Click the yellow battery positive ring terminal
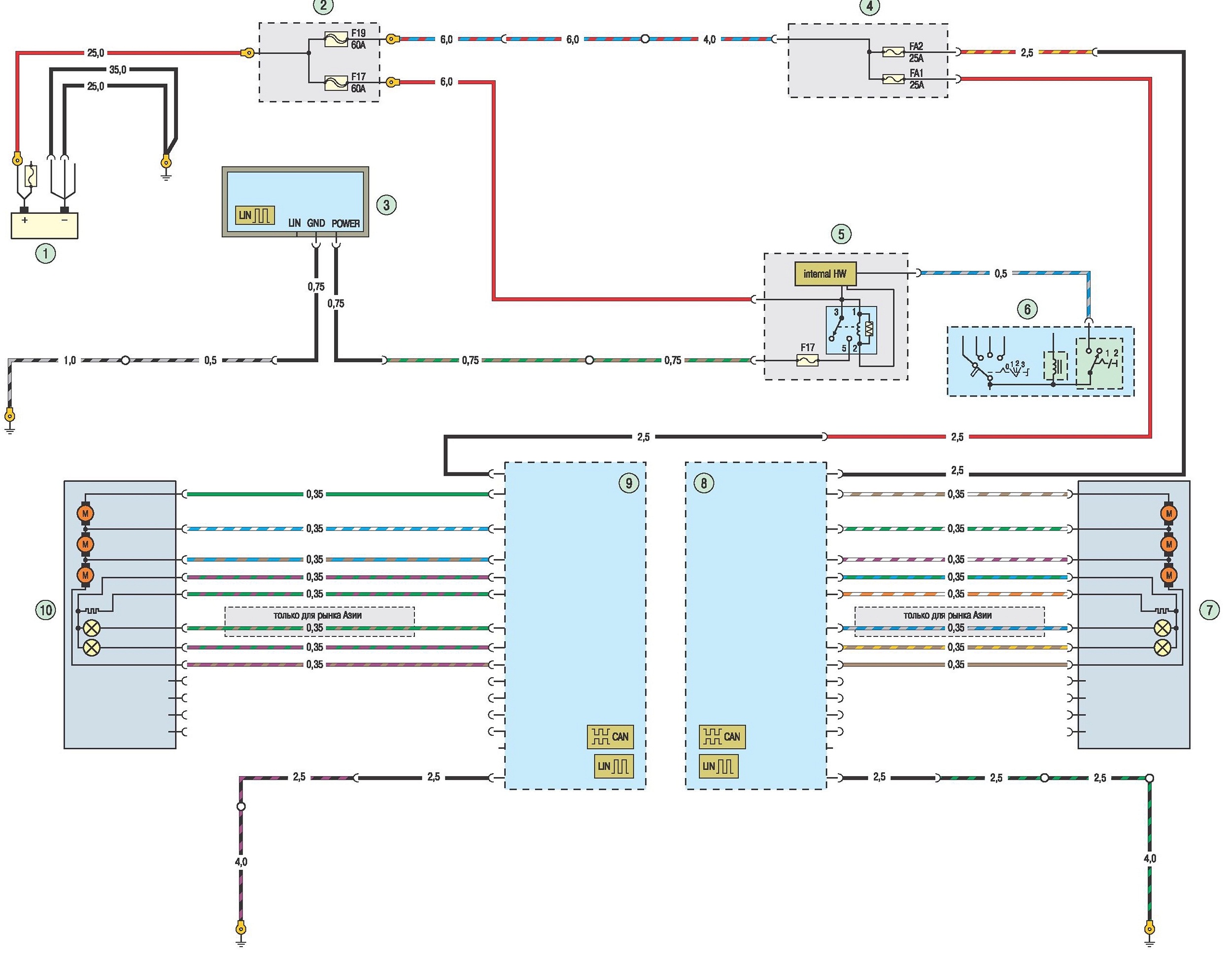 click(17, 160)
